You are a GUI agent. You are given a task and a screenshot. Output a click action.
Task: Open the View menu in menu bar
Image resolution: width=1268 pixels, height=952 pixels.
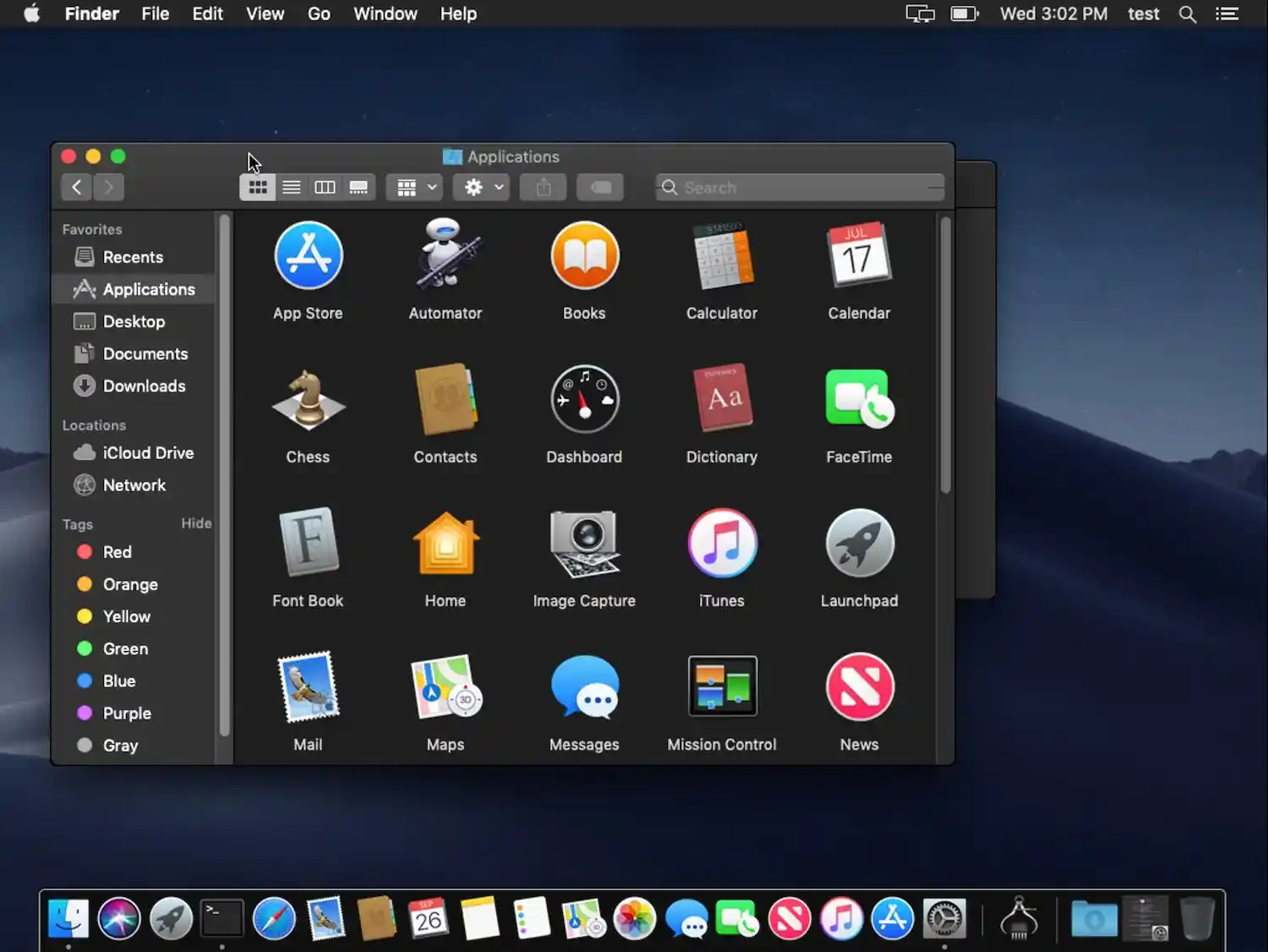click(x=265, y=14)
